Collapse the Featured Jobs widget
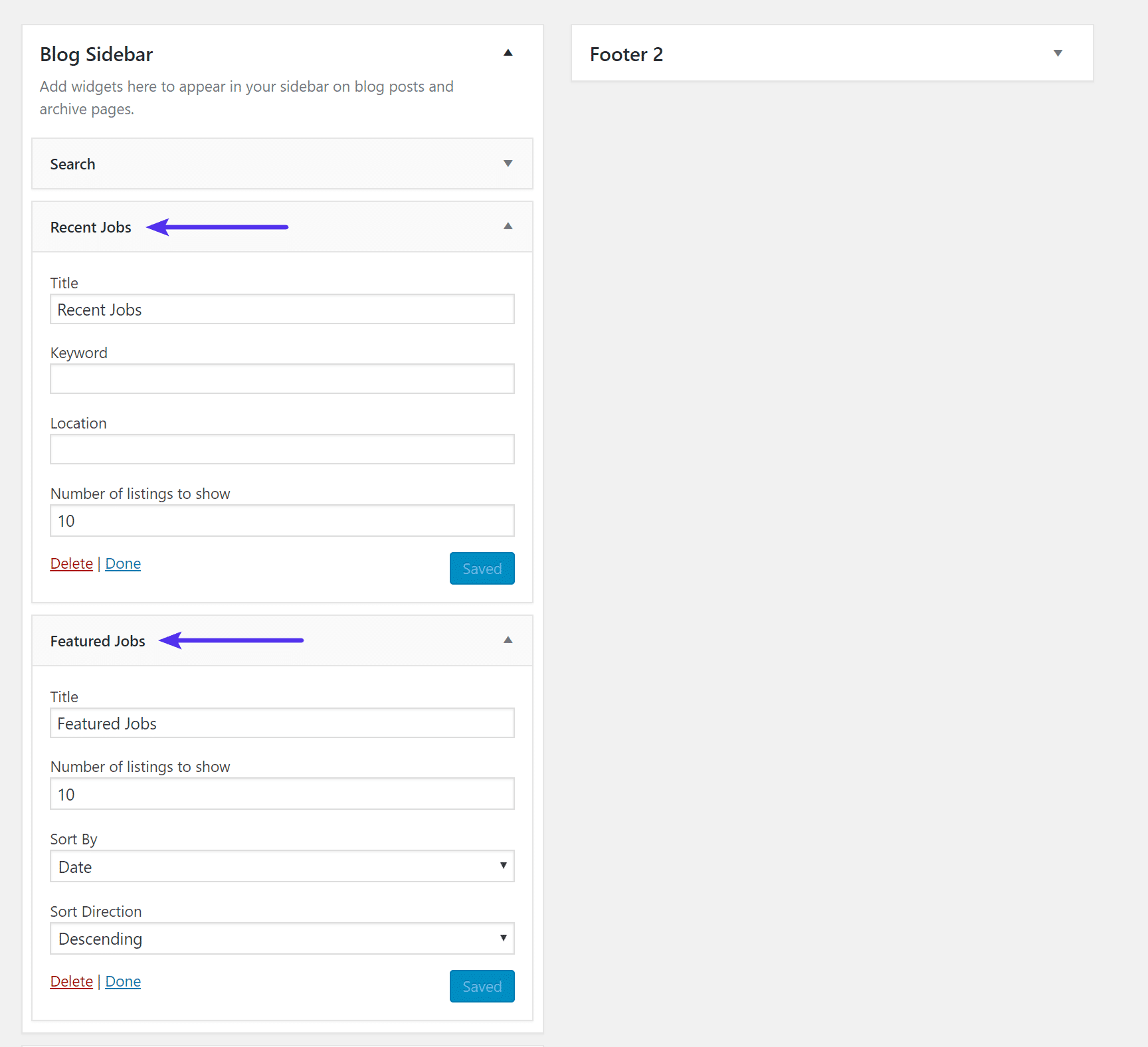Image resolution: width=1148 pixels, height=1047 pixels. (508, 640)
